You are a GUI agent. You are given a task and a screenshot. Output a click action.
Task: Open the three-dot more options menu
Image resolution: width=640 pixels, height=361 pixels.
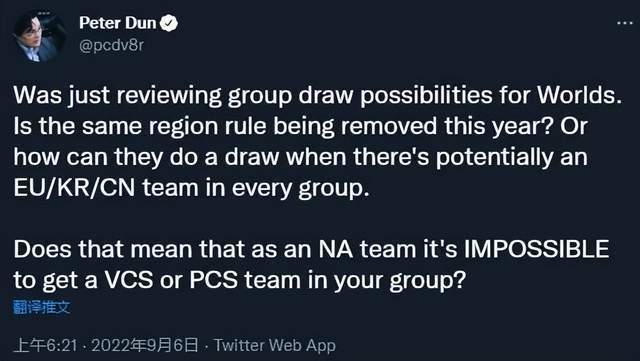[624, 23]
